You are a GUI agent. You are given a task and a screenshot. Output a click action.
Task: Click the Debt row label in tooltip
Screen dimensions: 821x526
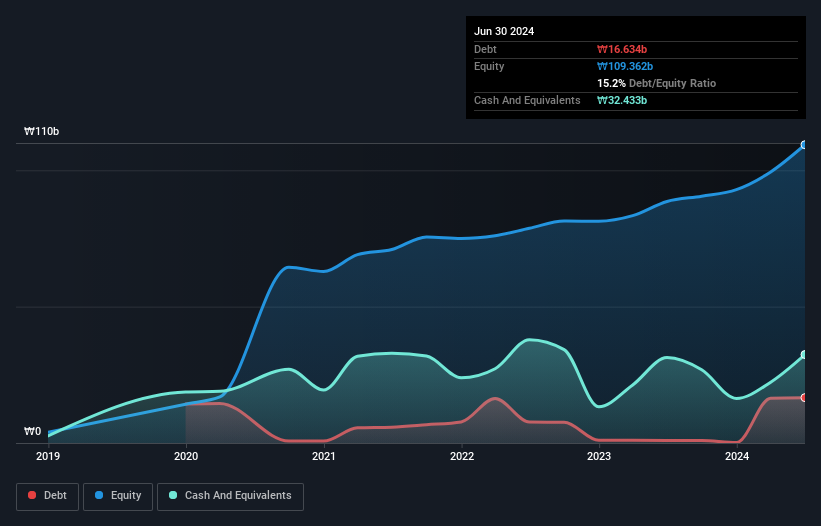485,49
